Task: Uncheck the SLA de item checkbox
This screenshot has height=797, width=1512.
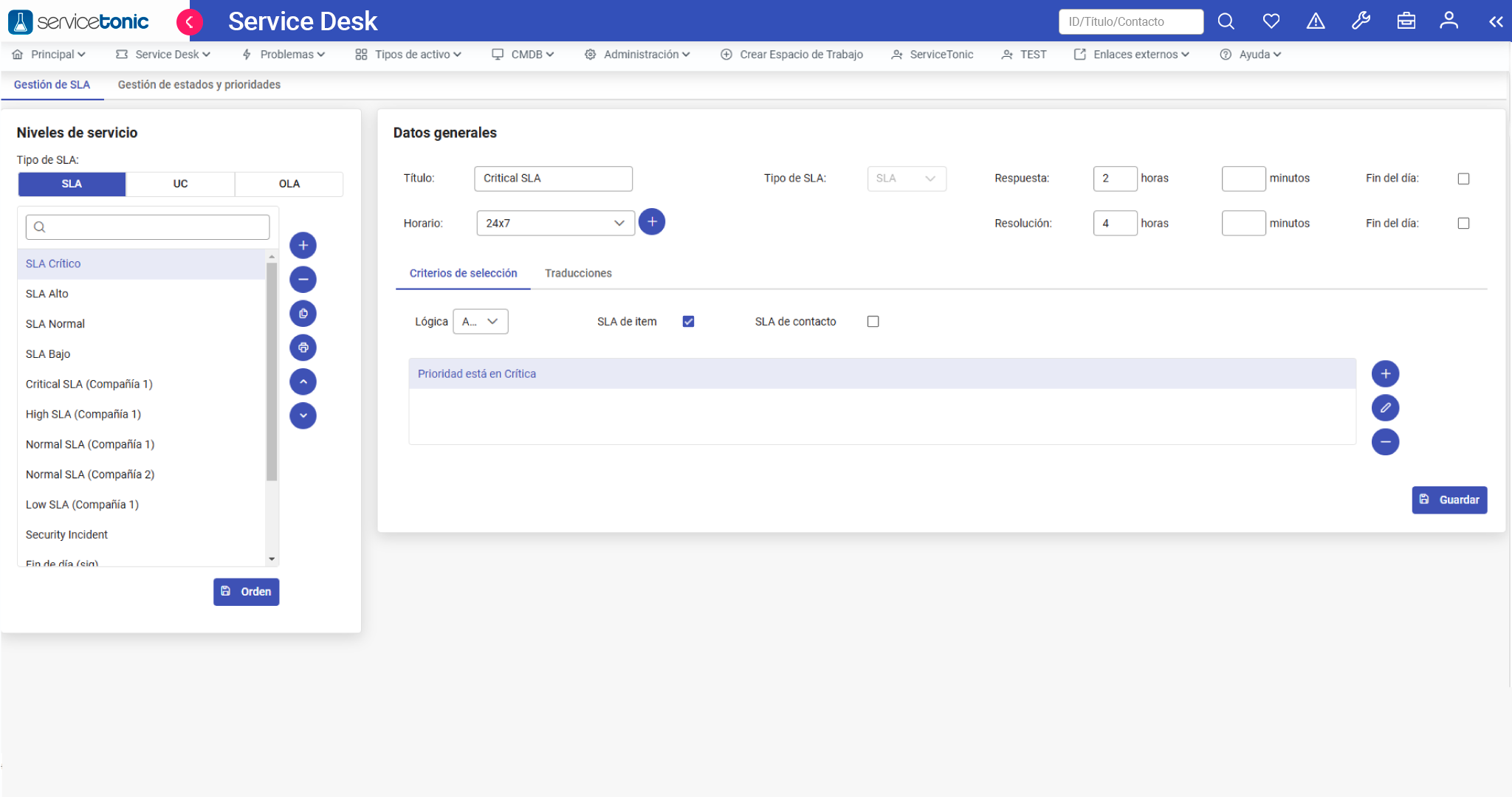Action: coord(688,322)
